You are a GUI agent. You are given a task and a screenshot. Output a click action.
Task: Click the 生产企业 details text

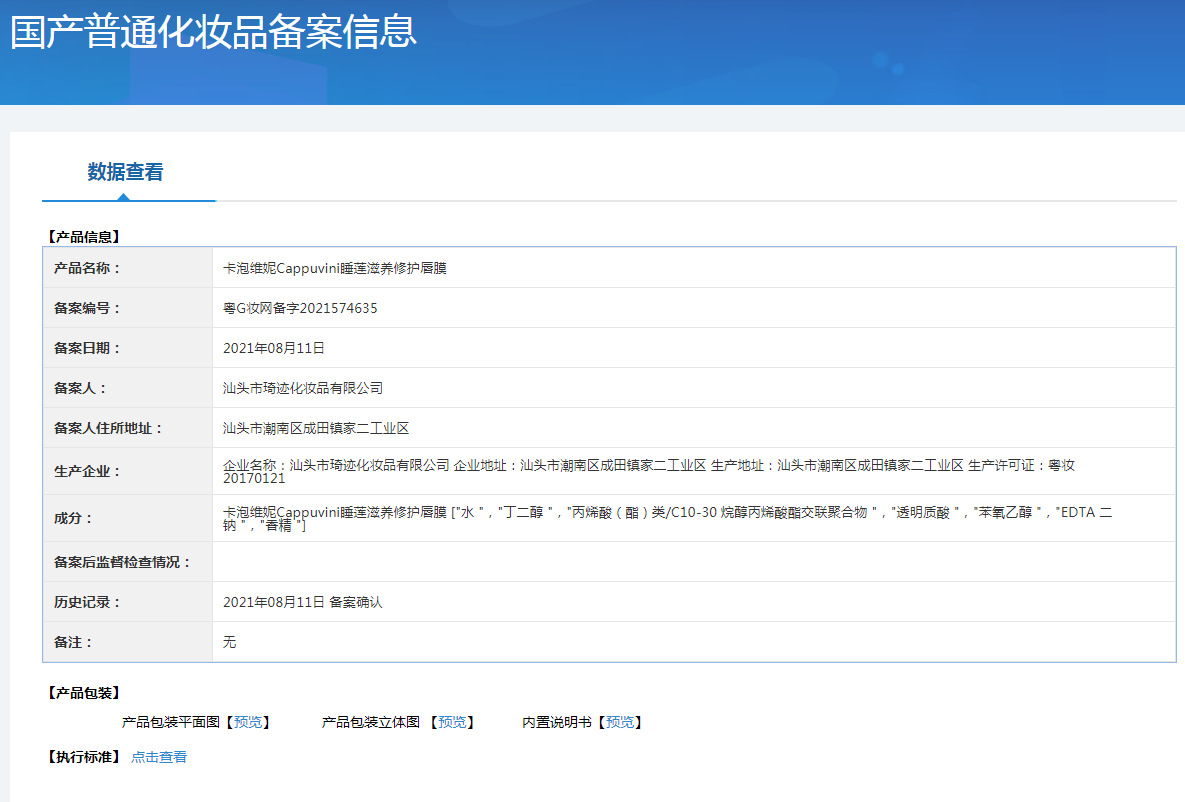point(648,471)
